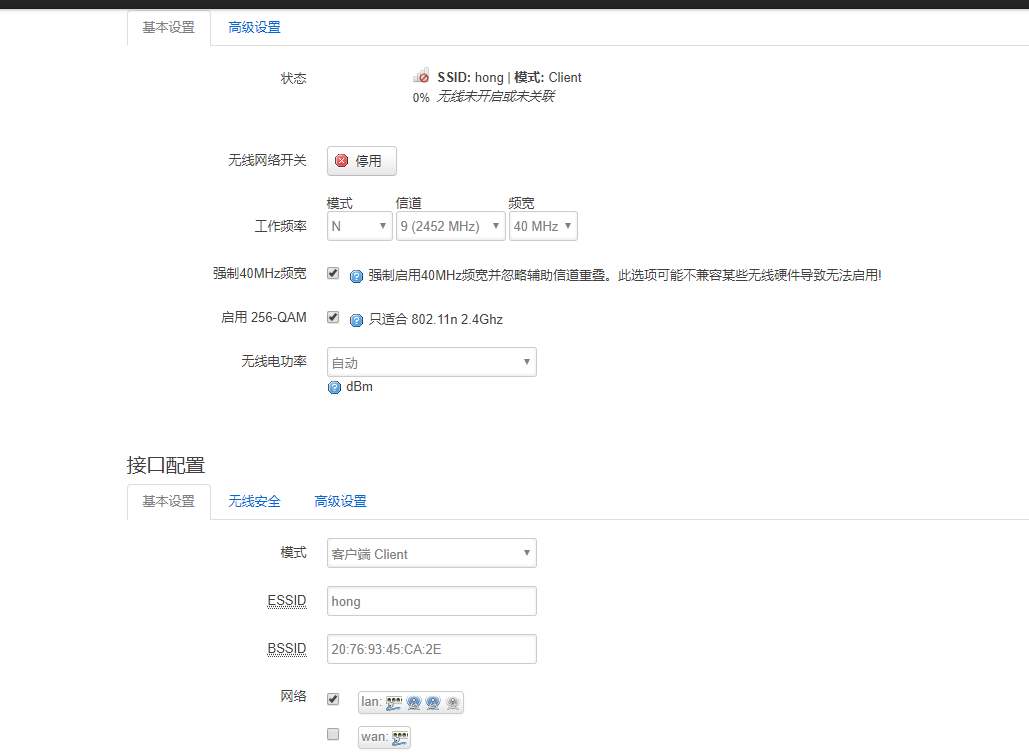Click inside the ESSID input field
This screenshot has height=755, width=1029.
(x=431, y=601)
